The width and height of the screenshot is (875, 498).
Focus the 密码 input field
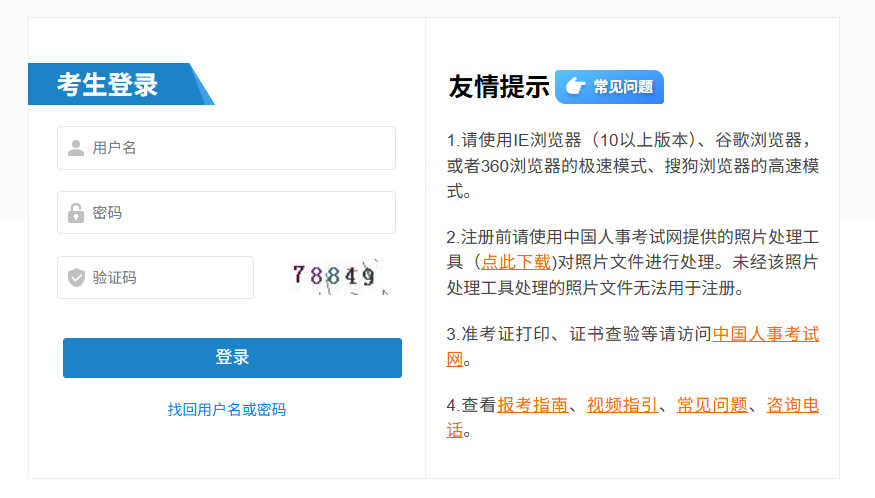click(227, 213)
